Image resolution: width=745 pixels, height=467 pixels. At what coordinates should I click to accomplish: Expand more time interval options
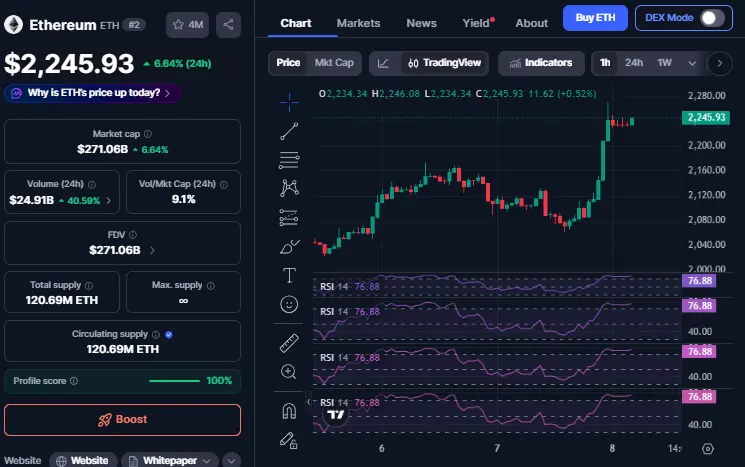pos(692,63)
